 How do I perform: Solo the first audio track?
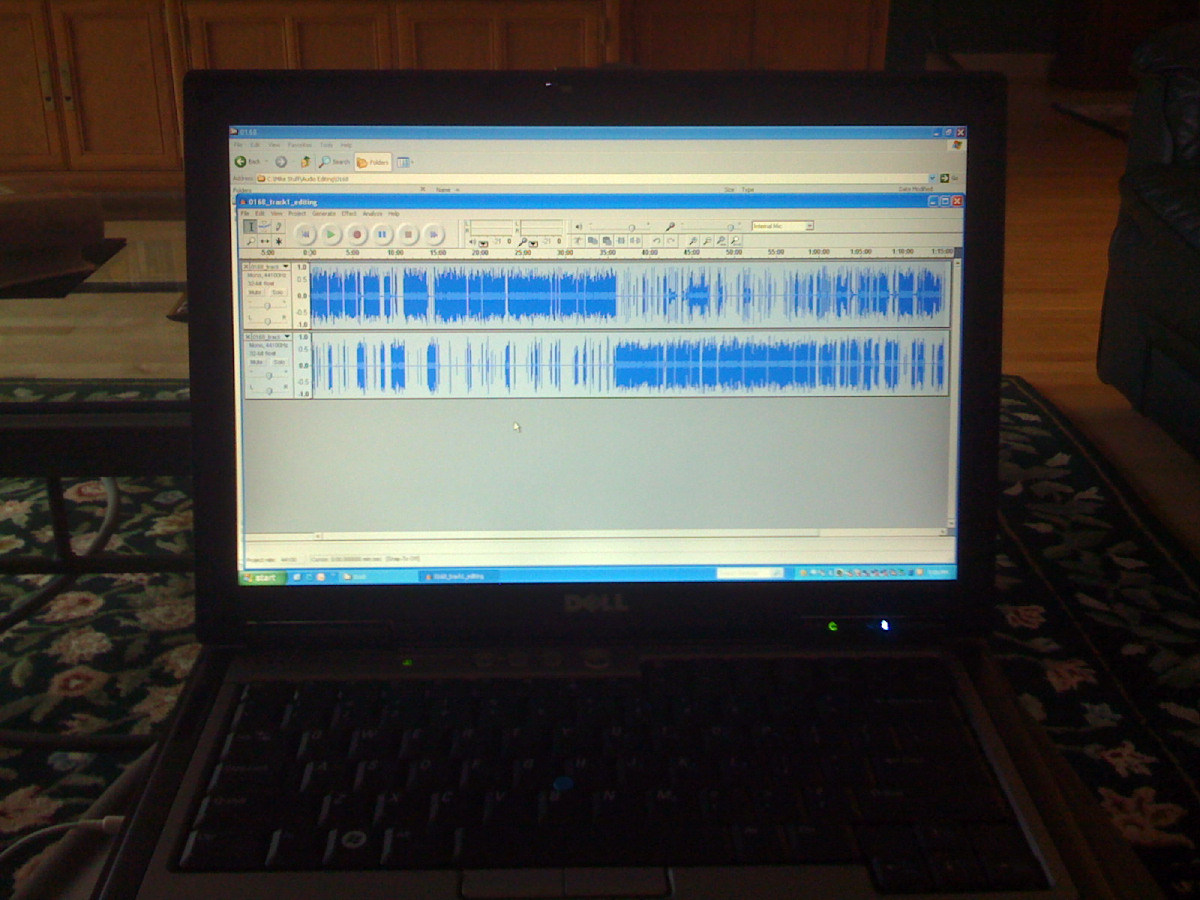click(x=278, y=292)
